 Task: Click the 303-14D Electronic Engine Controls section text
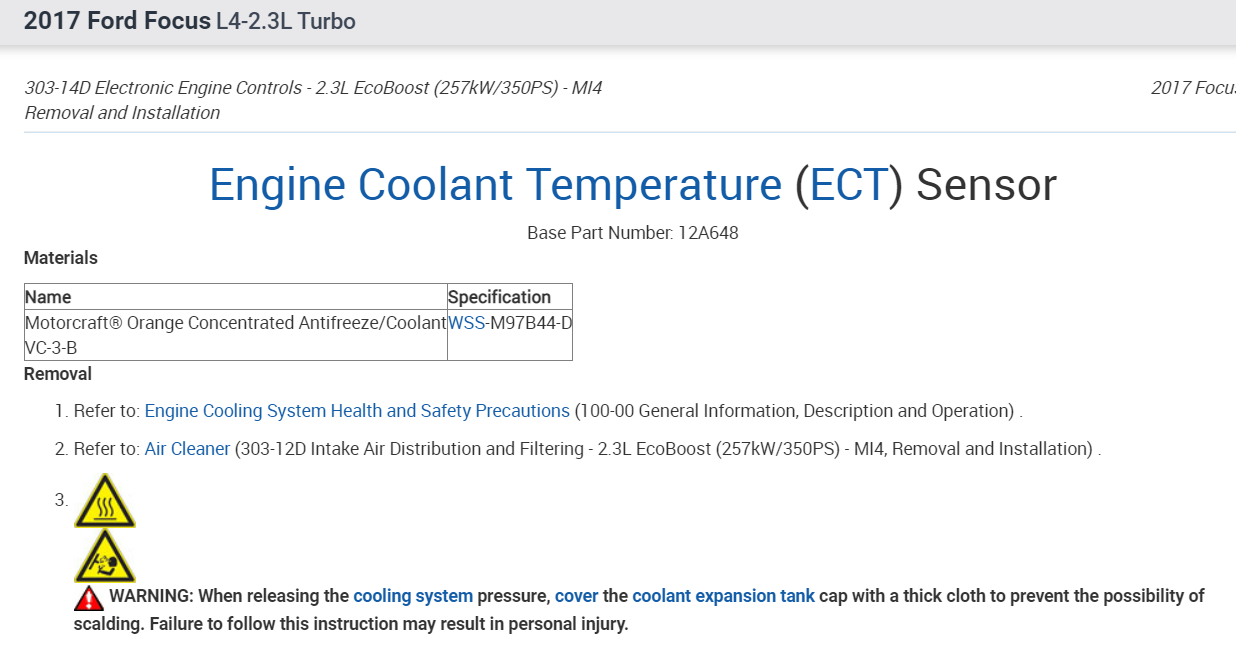pyautogui.click(x=313, y=88)
